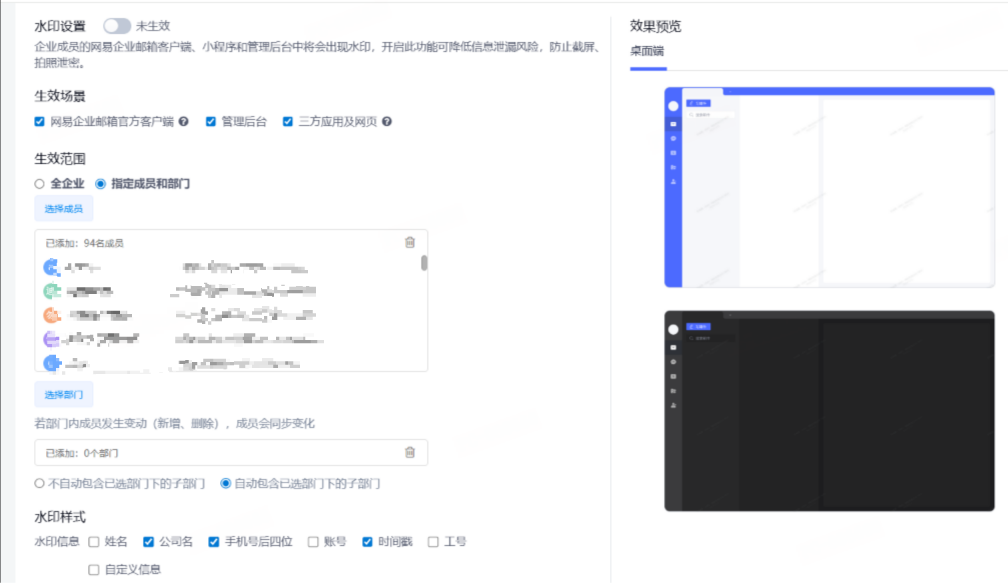Uncheck the 公司名 checkbox
1008x583 pixels.
click(148, 542)
